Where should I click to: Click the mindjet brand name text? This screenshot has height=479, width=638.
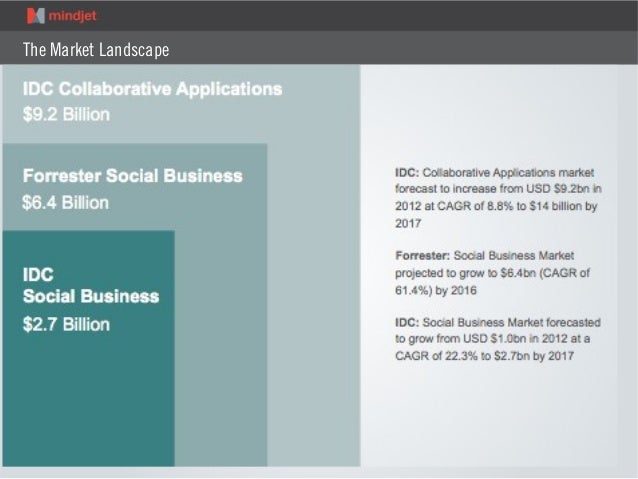72,16
